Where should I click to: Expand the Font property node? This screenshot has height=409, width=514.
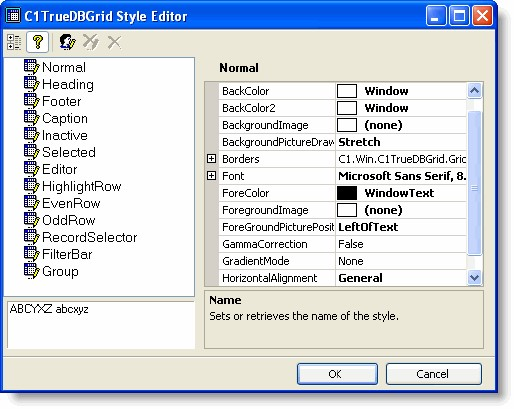click(x=211, y=176)
